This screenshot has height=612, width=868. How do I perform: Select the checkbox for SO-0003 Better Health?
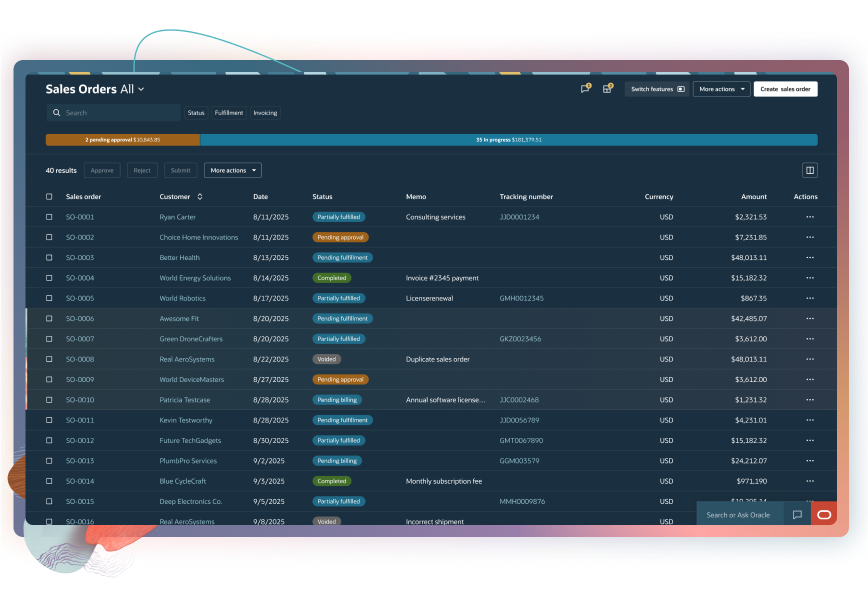[48, 257]
